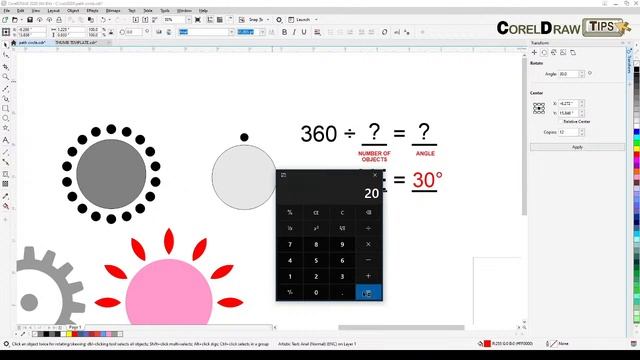Click the blue swatch in right color palette

636,132
